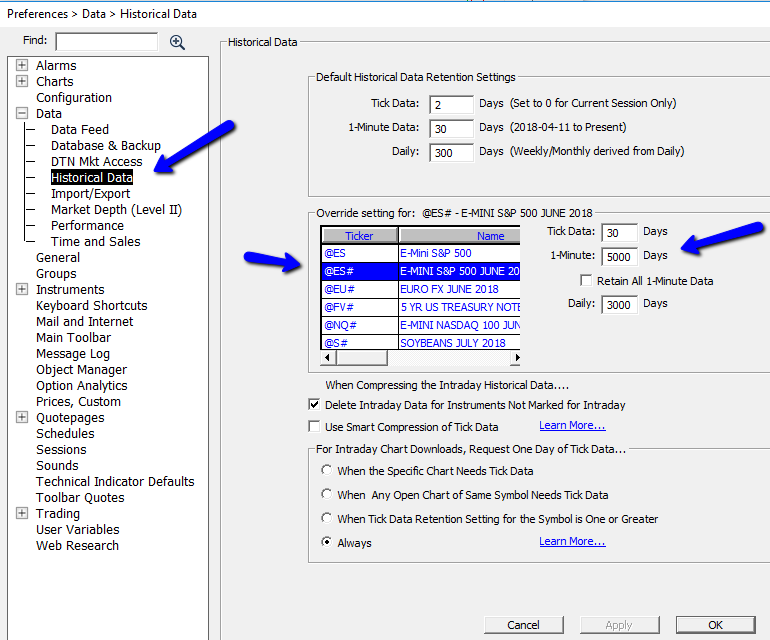This screenshot has height=640, width=770.
Task: Select the @ES# ticker row
Action: [420, 271]
